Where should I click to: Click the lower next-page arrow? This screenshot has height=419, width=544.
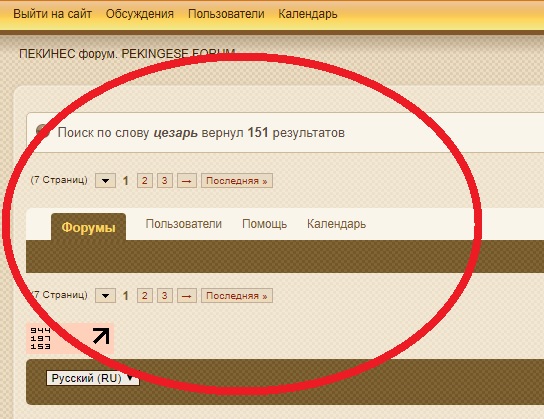[x=187, y=296]
